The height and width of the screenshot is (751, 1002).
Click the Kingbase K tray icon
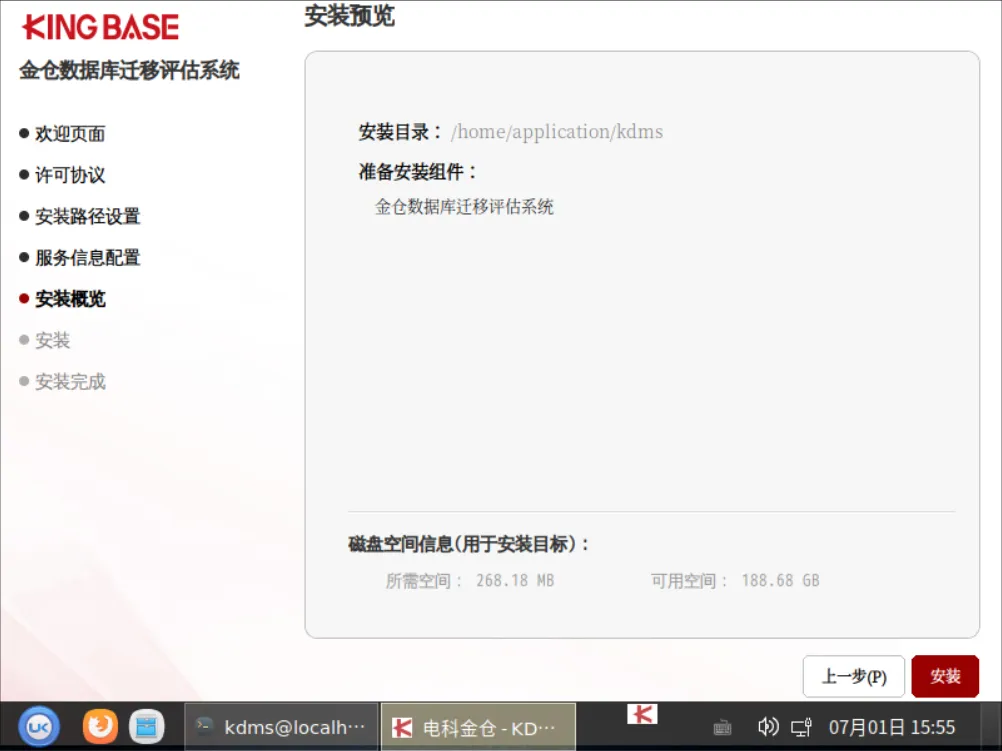642,713
